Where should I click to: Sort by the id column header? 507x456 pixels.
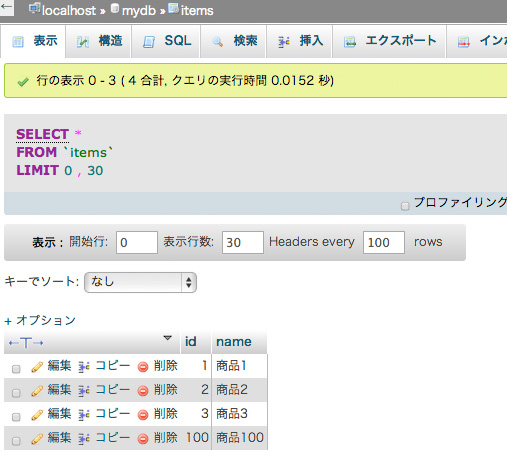pyautogui.click(x=191, y=342)
